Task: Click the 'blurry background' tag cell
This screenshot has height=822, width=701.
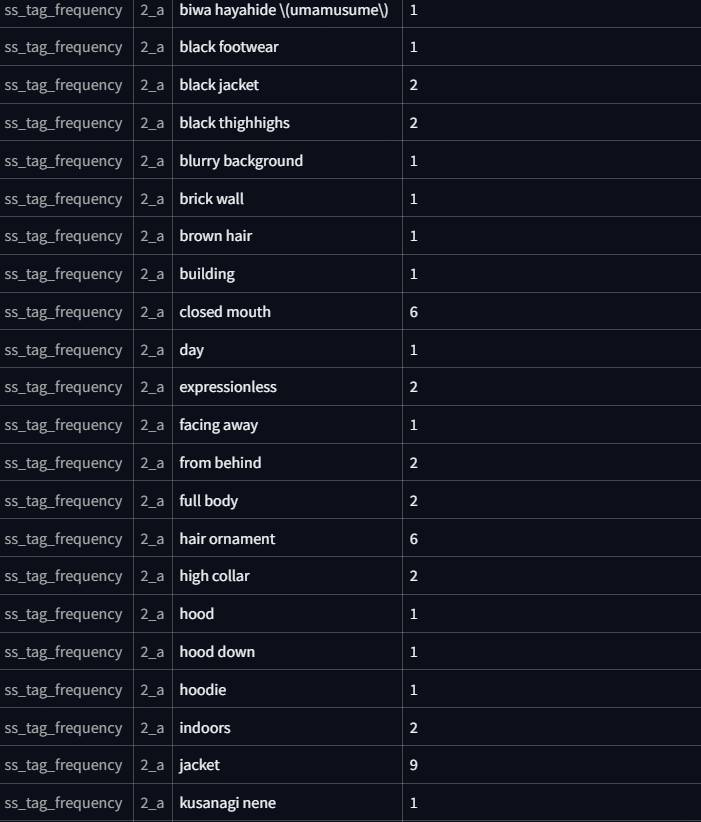Action: click(x=241, y=161)
